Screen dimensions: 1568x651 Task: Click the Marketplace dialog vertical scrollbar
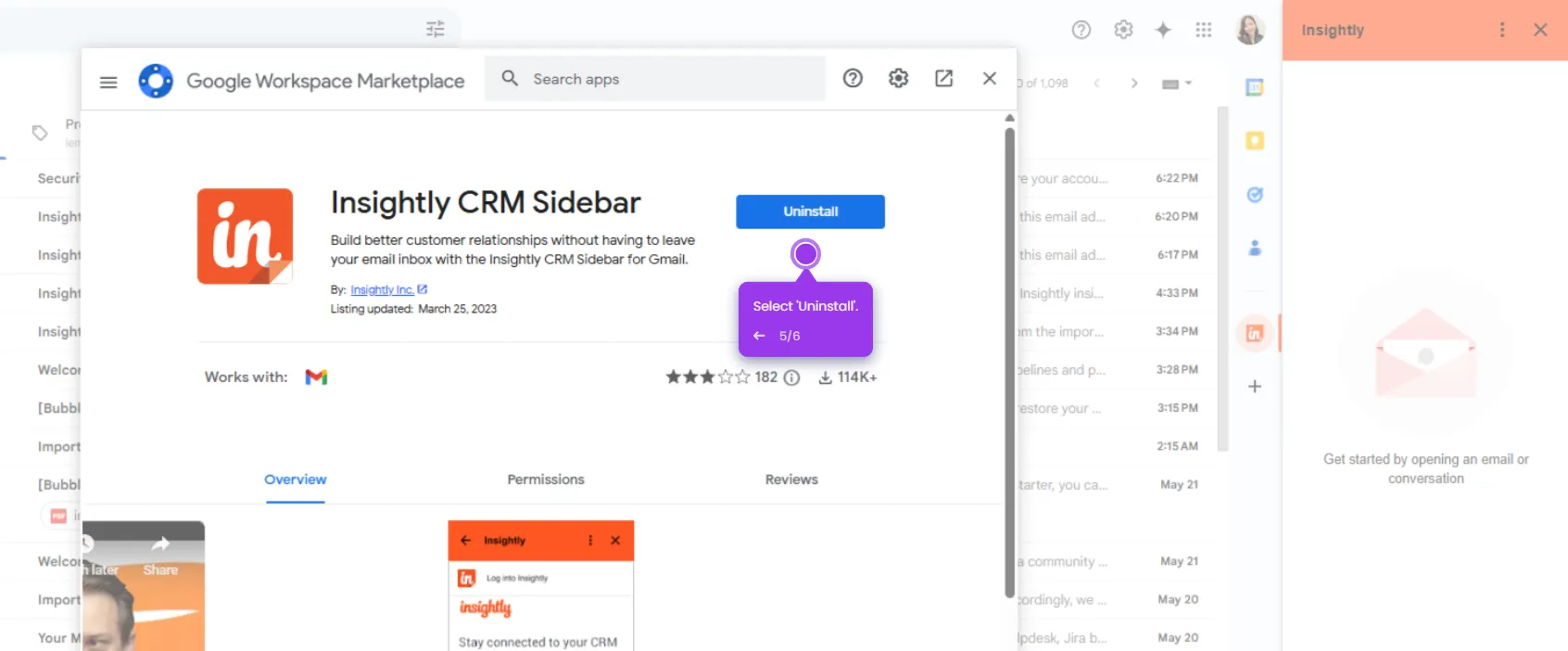click(1009, 362)
